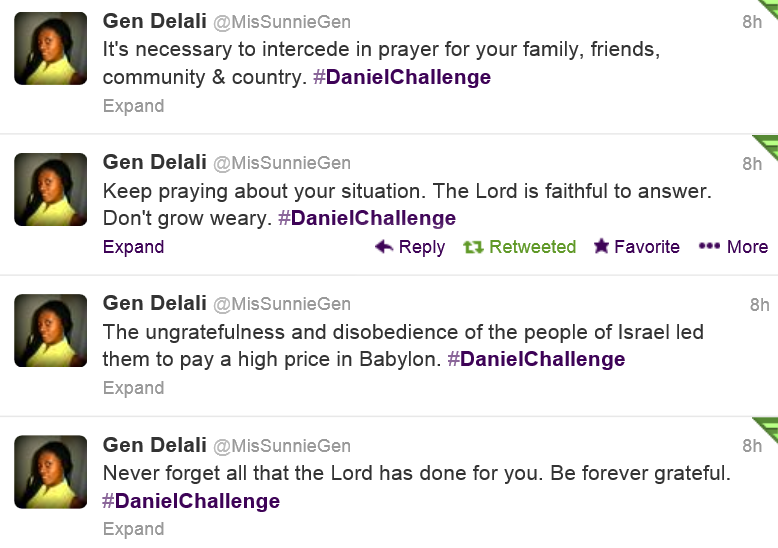Expand the ungratefulness and disobedience tweet

tap(133, 388)
